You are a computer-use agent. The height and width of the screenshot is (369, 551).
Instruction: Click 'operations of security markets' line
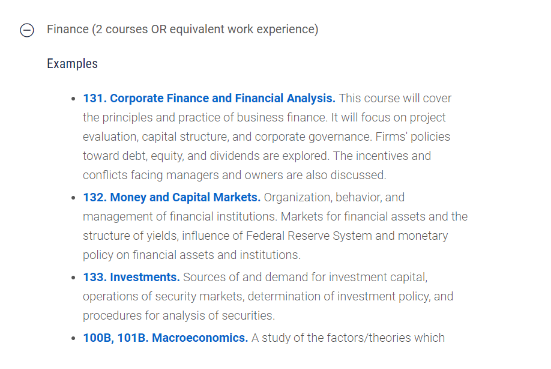pyautogui.click(x=163, y=297)
